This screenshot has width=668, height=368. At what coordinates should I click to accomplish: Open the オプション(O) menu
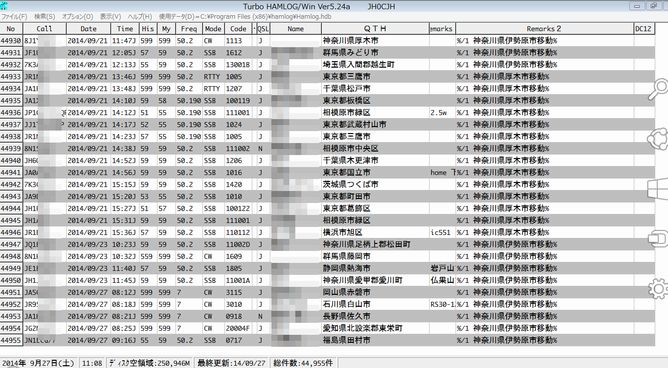coord(77,17)
